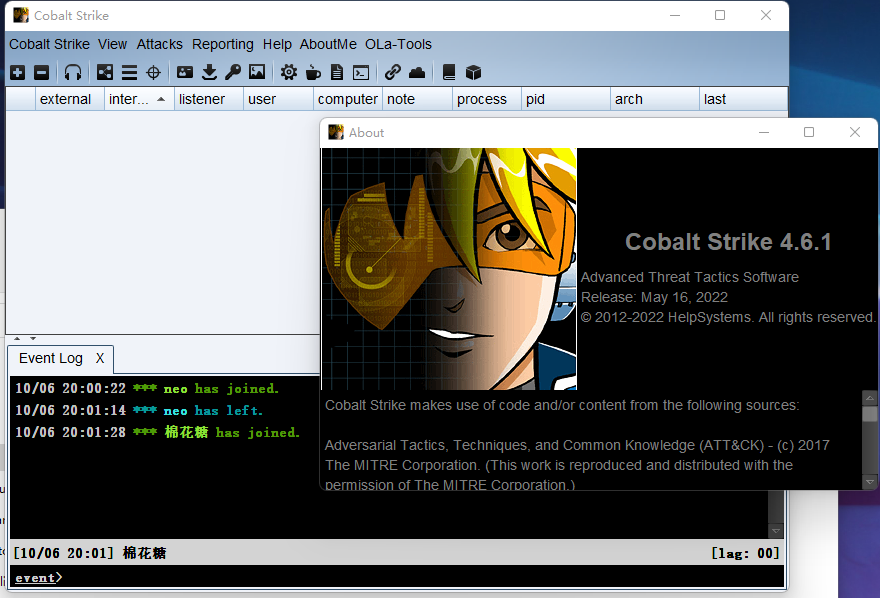Click the up arrow on the split pane divider
This screenshot has height=598, width=880.
coord(17,339)
